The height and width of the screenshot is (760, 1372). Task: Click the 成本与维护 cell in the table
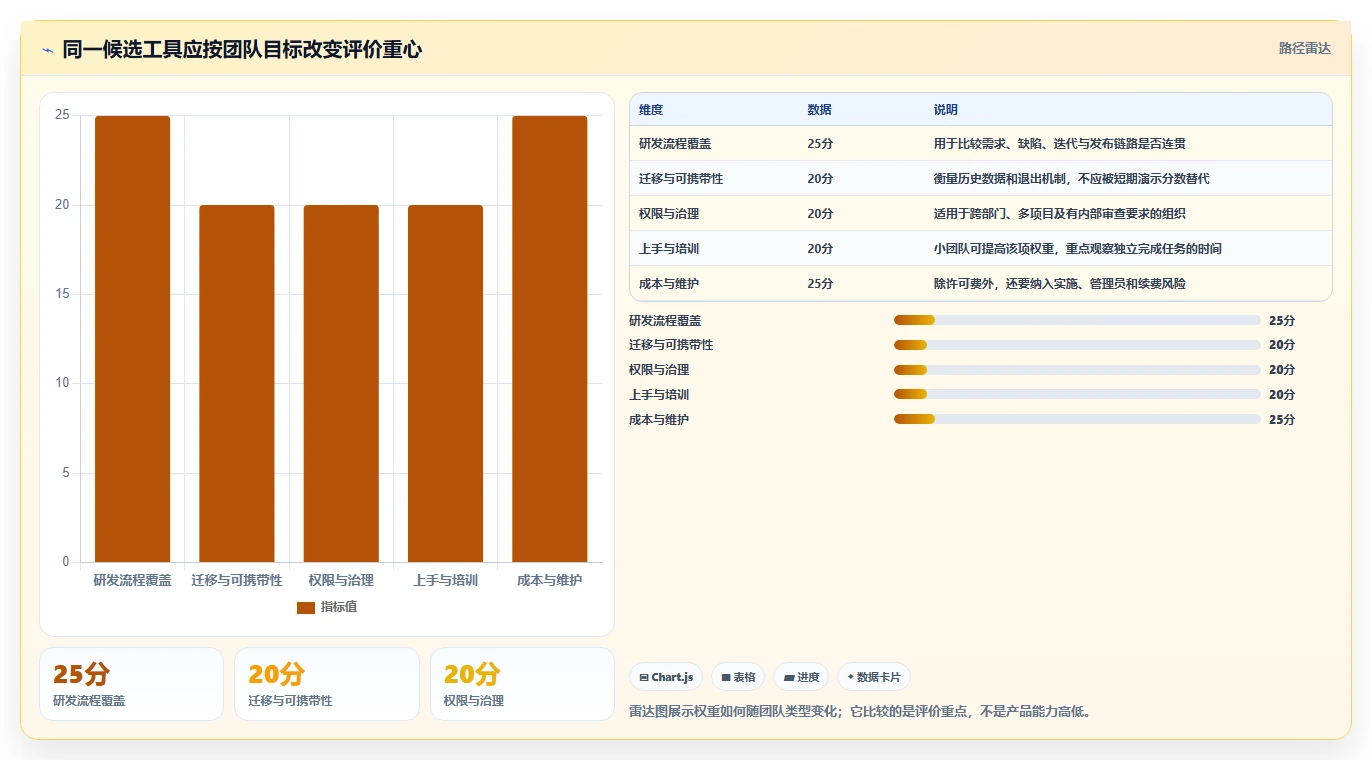click(669, 284)
